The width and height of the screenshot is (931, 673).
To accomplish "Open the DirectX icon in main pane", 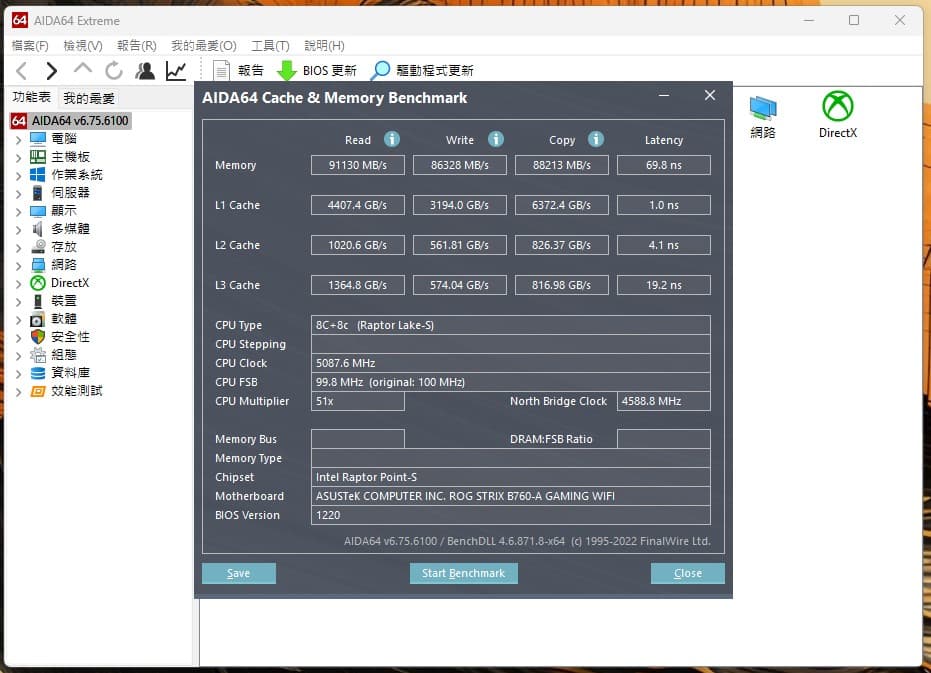I will coord(838,115).
